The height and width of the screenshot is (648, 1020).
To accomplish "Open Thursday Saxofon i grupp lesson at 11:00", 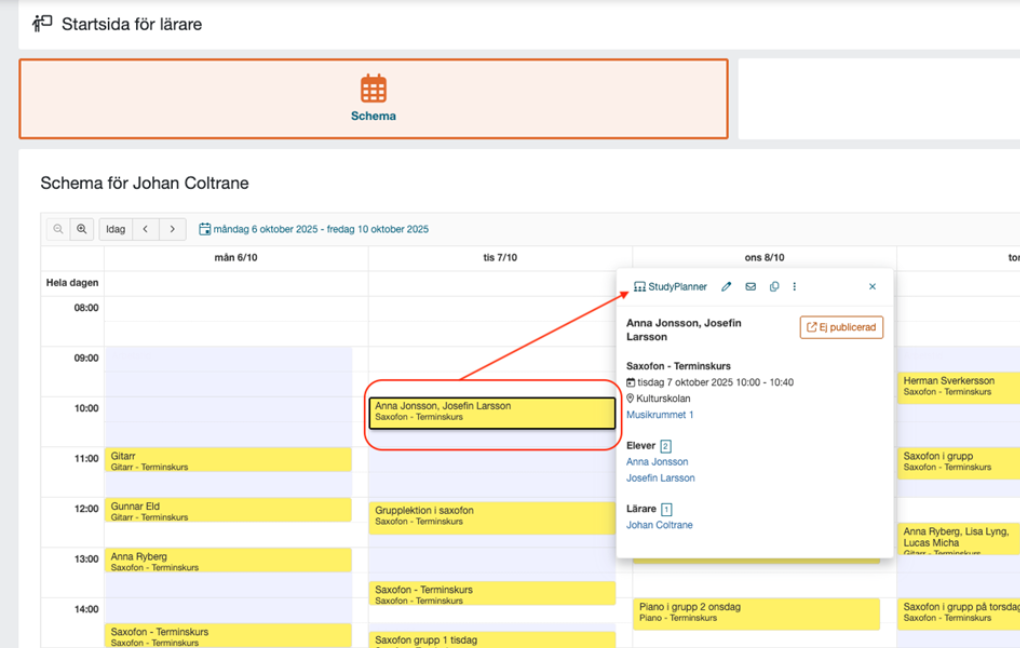I will (958, 463).
